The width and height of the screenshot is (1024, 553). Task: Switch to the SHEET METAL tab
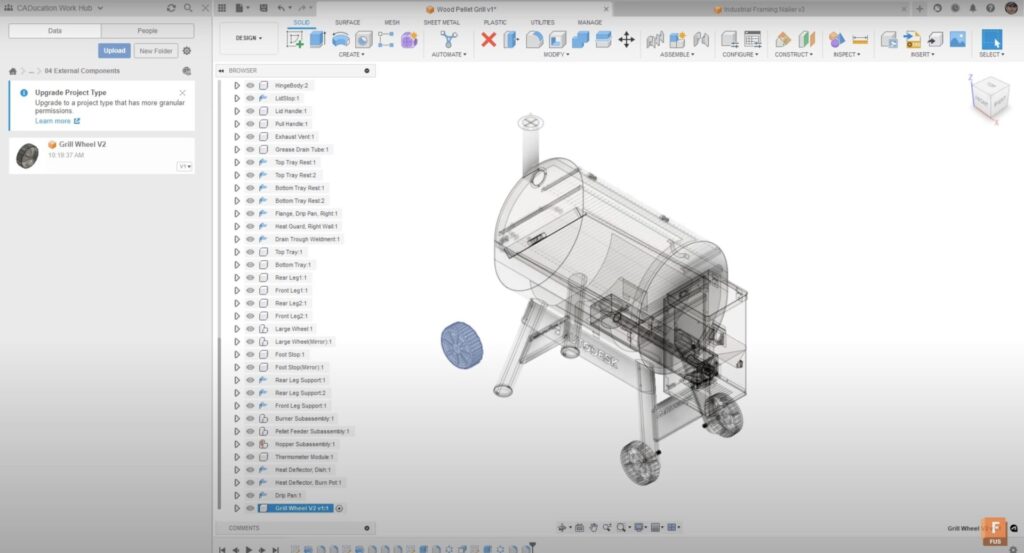(x=442, y=22)
